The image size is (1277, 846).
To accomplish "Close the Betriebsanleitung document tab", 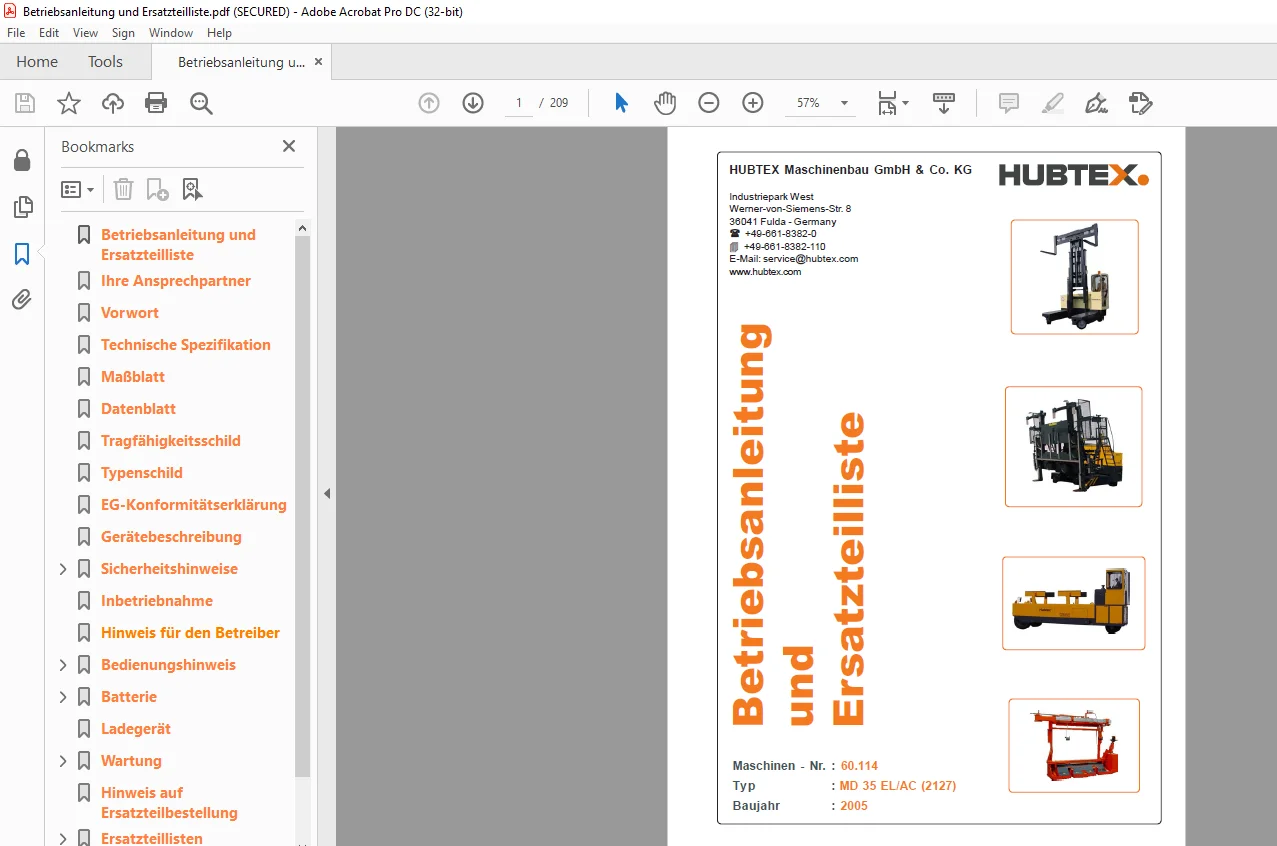I will (x=318, y=62).
